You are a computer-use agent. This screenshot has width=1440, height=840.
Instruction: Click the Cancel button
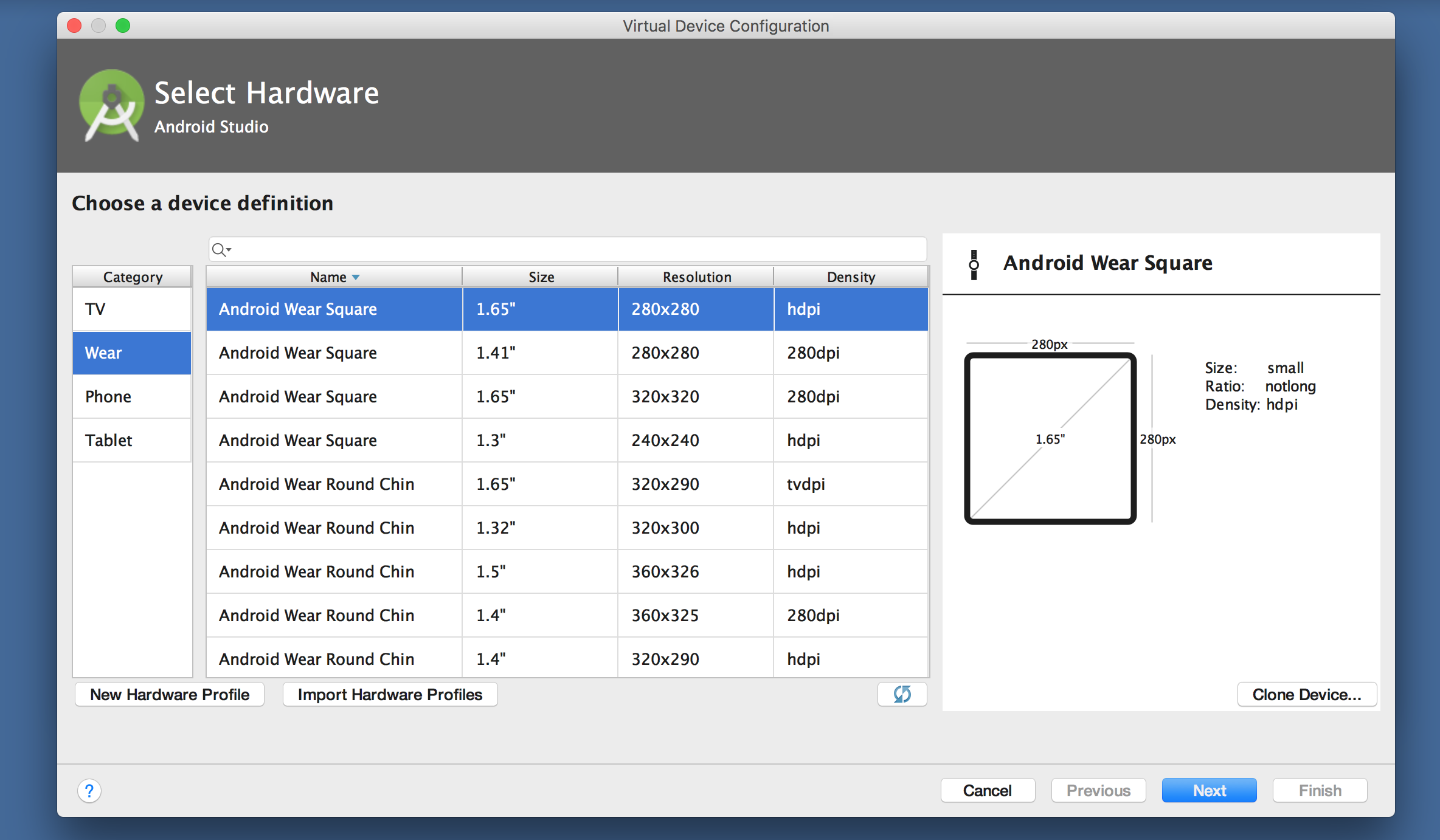coord(988,790)
